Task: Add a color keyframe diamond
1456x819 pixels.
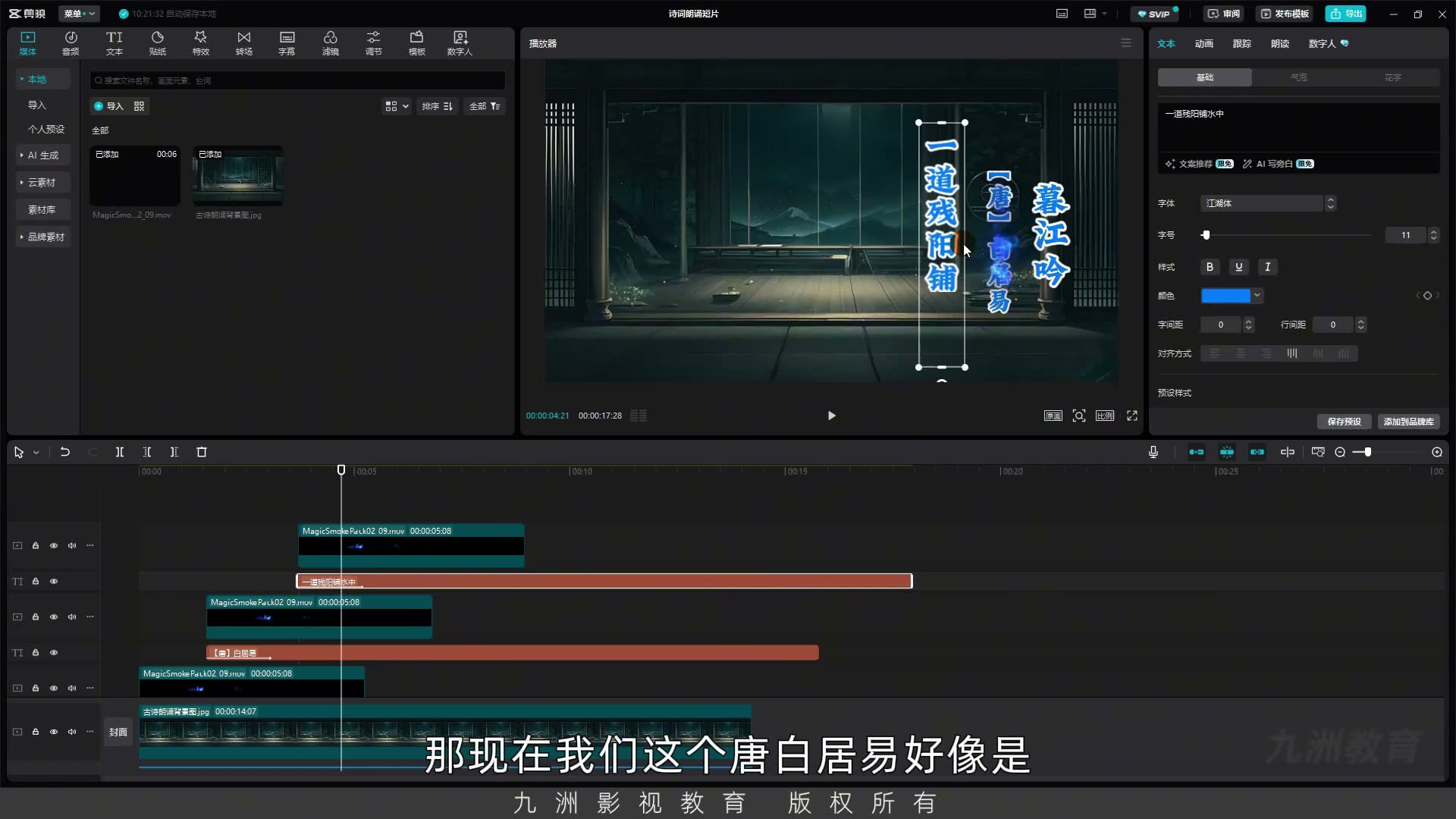Action: click(x=1427, y=296)
